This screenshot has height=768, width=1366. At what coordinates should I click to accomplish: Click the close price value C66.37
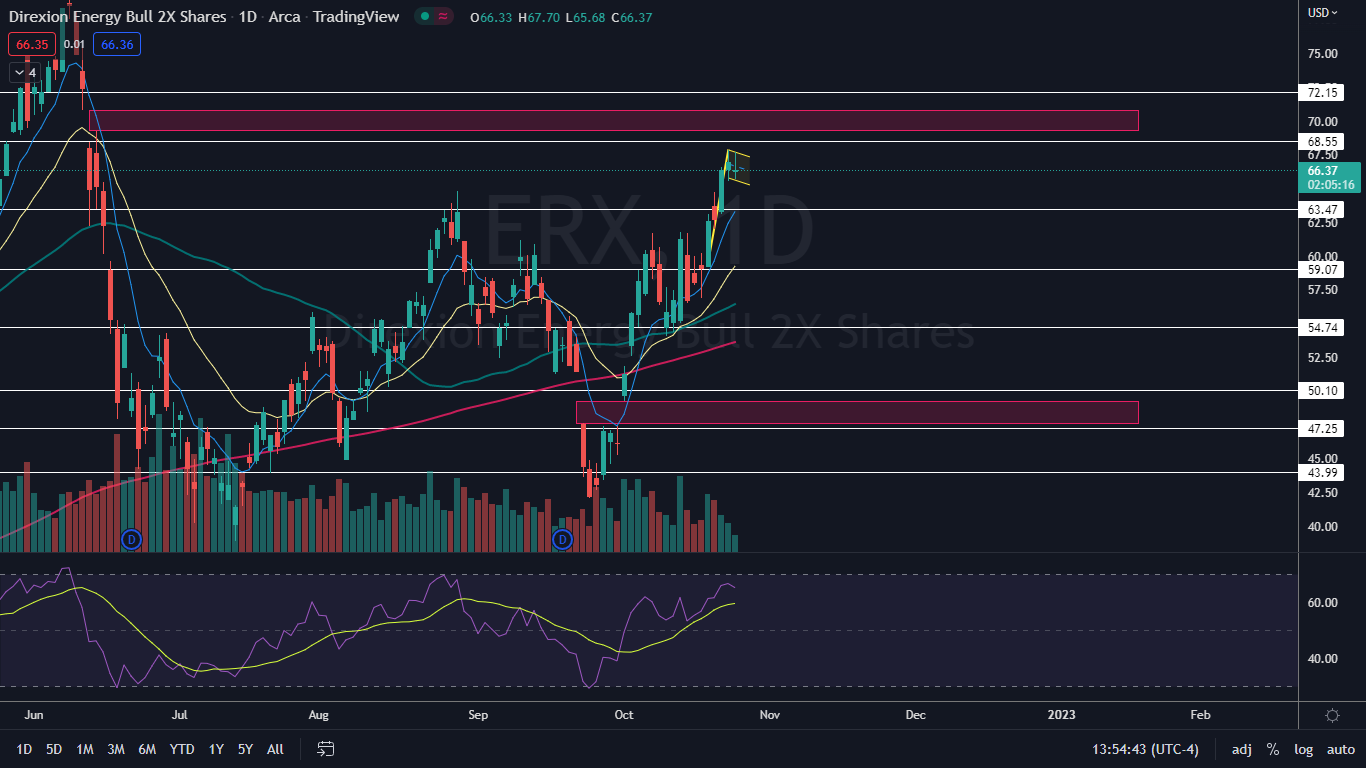click(x=631, y=17)
